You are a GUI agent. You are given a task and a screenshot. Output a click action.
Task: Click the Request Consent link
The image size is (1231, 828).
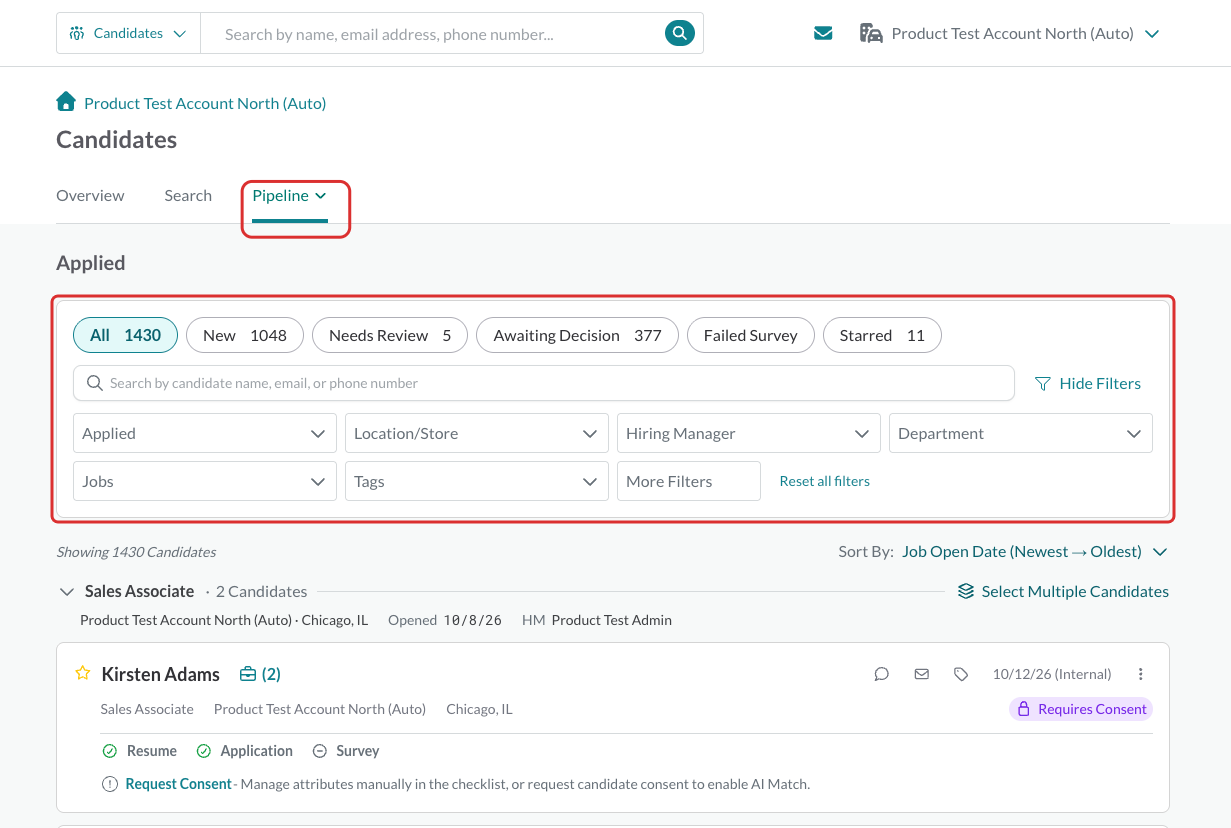pyautogui.click(x=179, y=784)
